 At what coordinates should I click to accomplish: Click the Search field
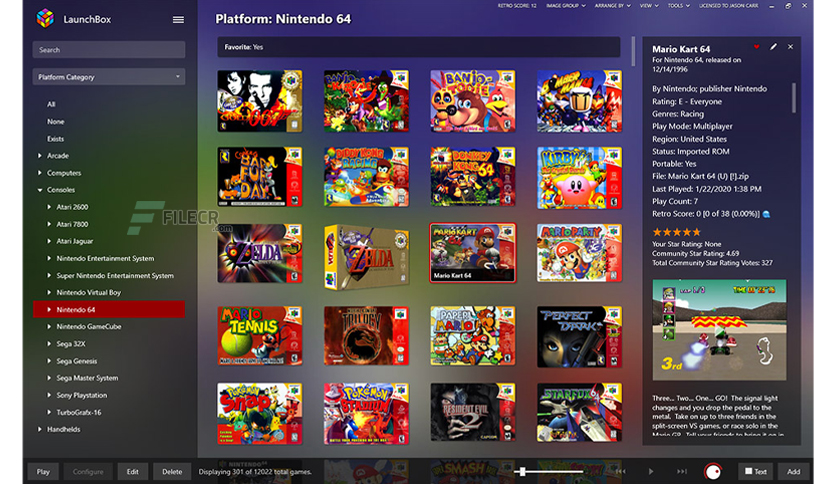(x=109, y=50)
